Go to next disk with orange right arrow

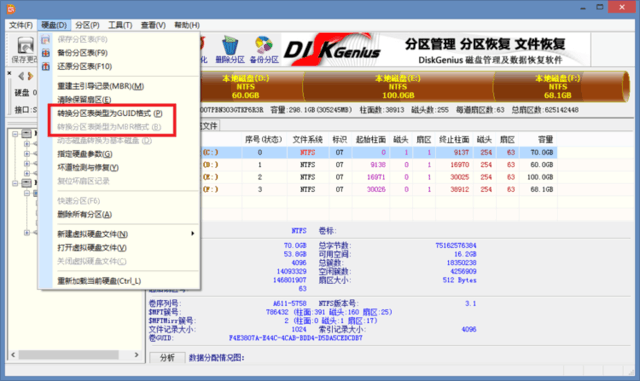[x=30, y=76]
